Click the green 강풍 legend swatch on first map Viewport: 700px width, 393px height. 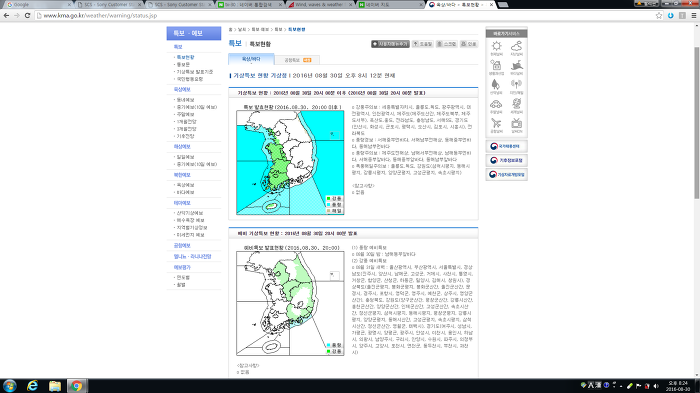[x=329, y=198]
